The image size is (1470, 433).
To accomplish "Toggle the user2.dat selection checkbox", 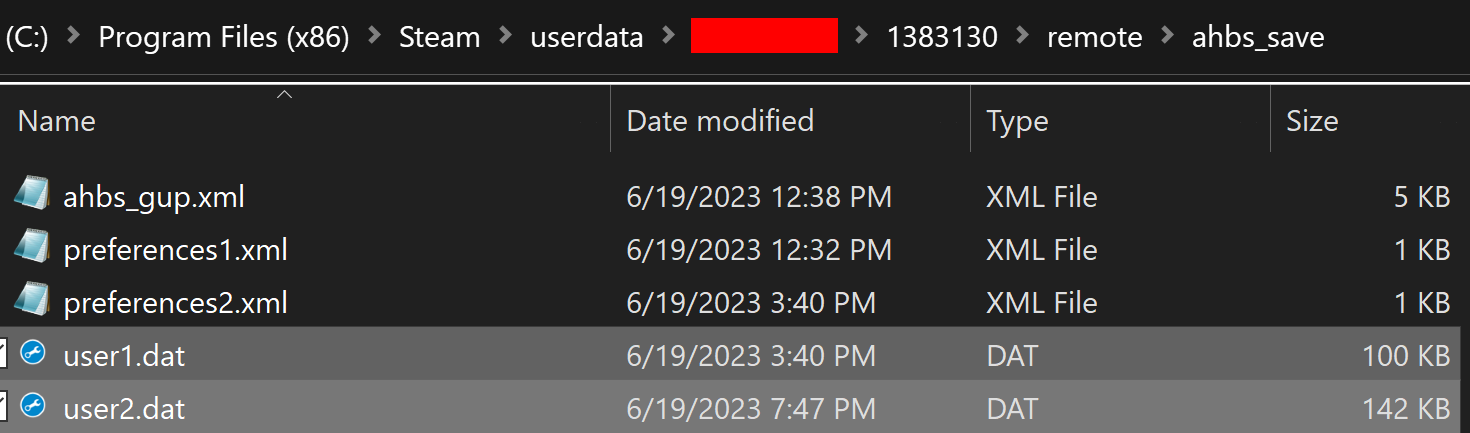I will tap(3, 408).
